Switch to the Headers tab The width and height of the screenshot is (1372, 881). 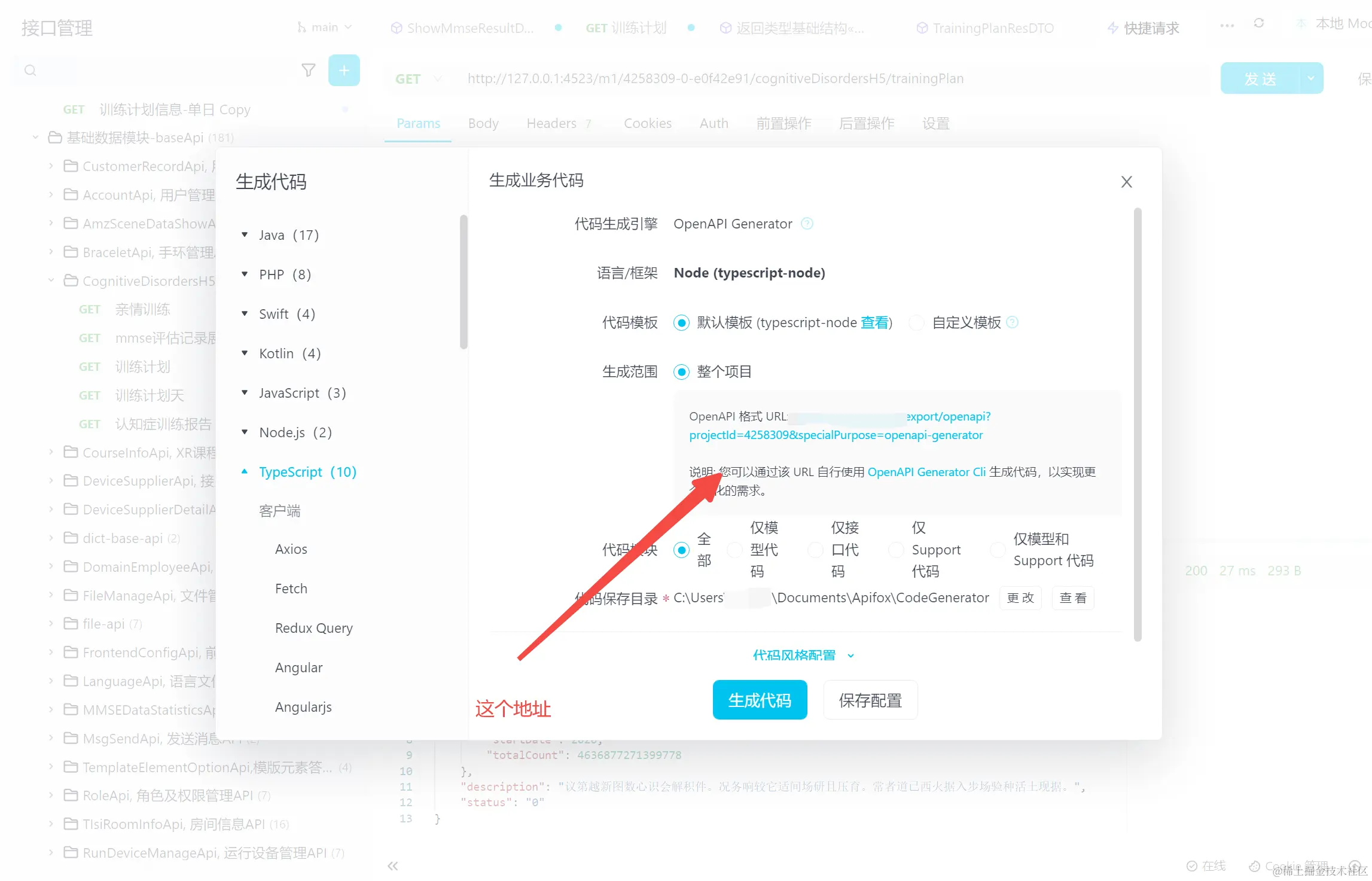tap(551, 124)
